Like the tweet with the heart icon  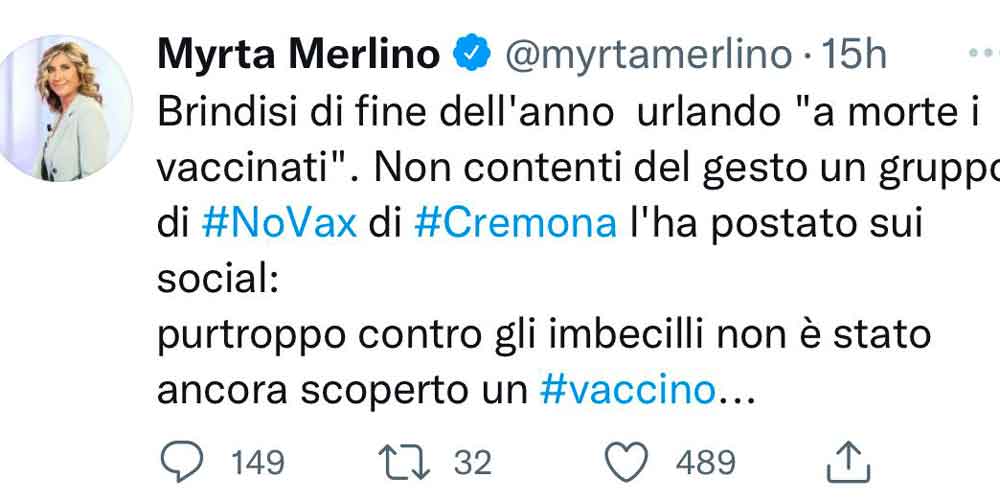630,461
